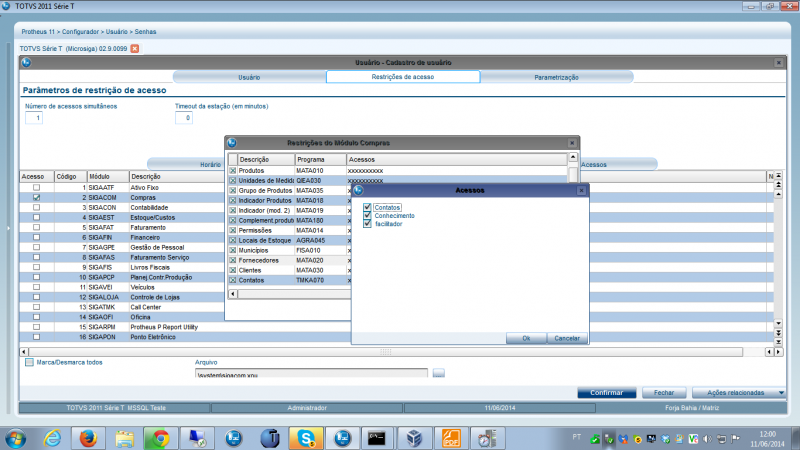Click the Locais de Estoque row icon
Screen dimensions: 800x450
coord(233,241)
